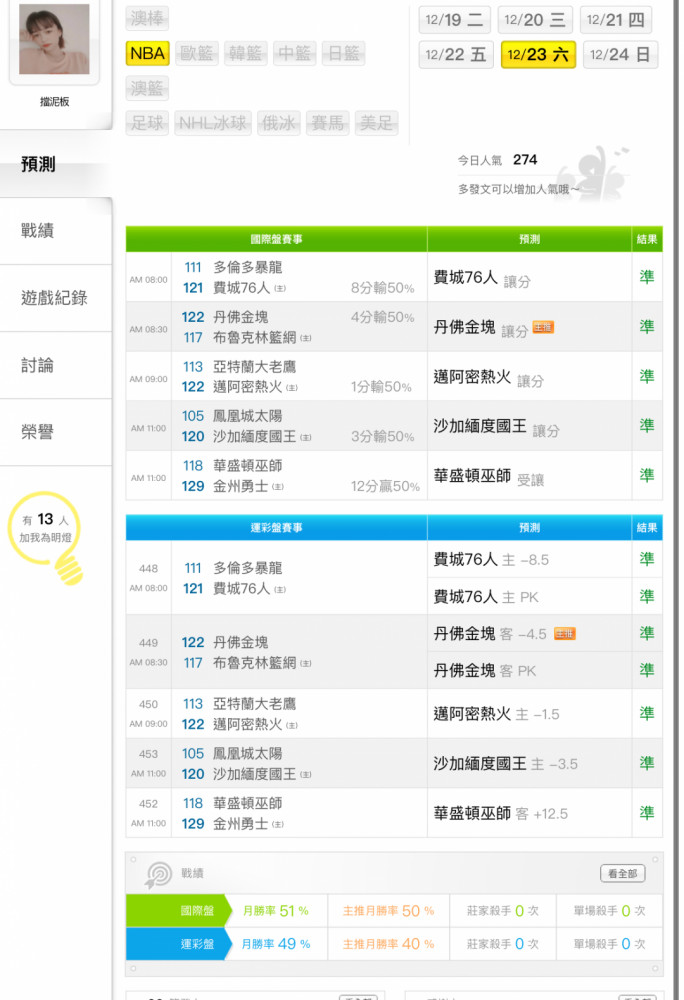The width and height of the screenshot is (684, 1000).
Task: Click 費城76人 主 -8.5 prediction
Action: (x=491, y=559)
